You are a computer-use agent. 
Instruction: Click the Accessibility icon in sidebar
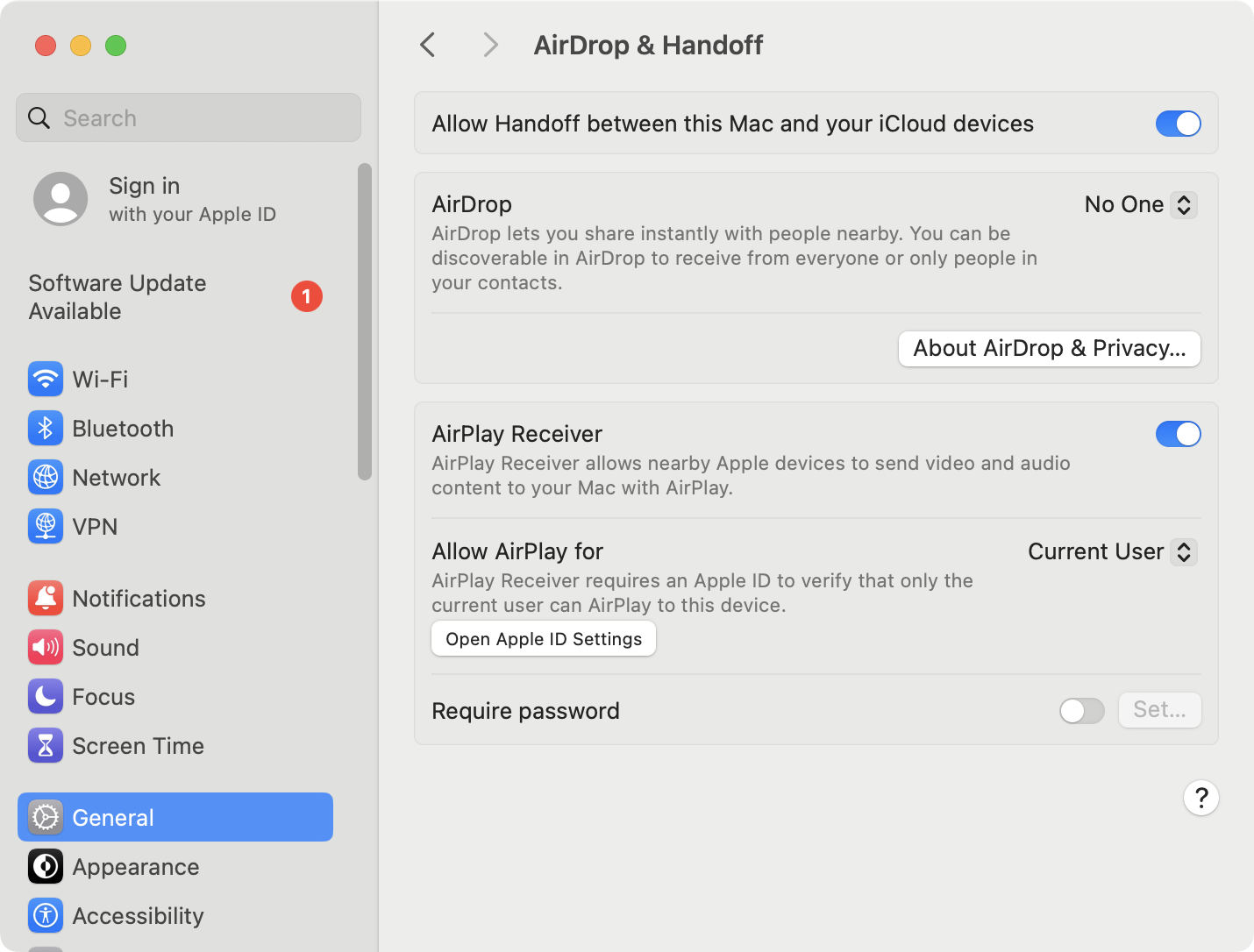[x=46, y=916]
